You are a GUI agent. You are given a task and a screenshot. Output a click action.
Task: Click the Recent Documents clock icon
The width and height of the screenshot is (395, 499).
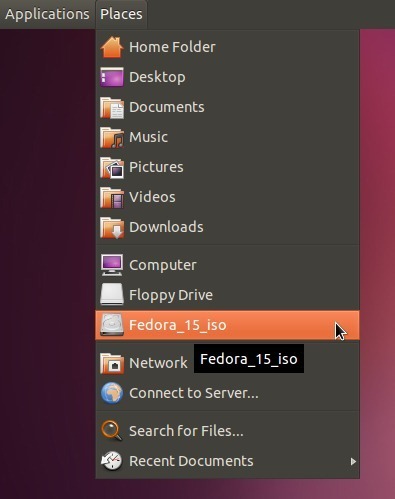[x=112, y=461]
